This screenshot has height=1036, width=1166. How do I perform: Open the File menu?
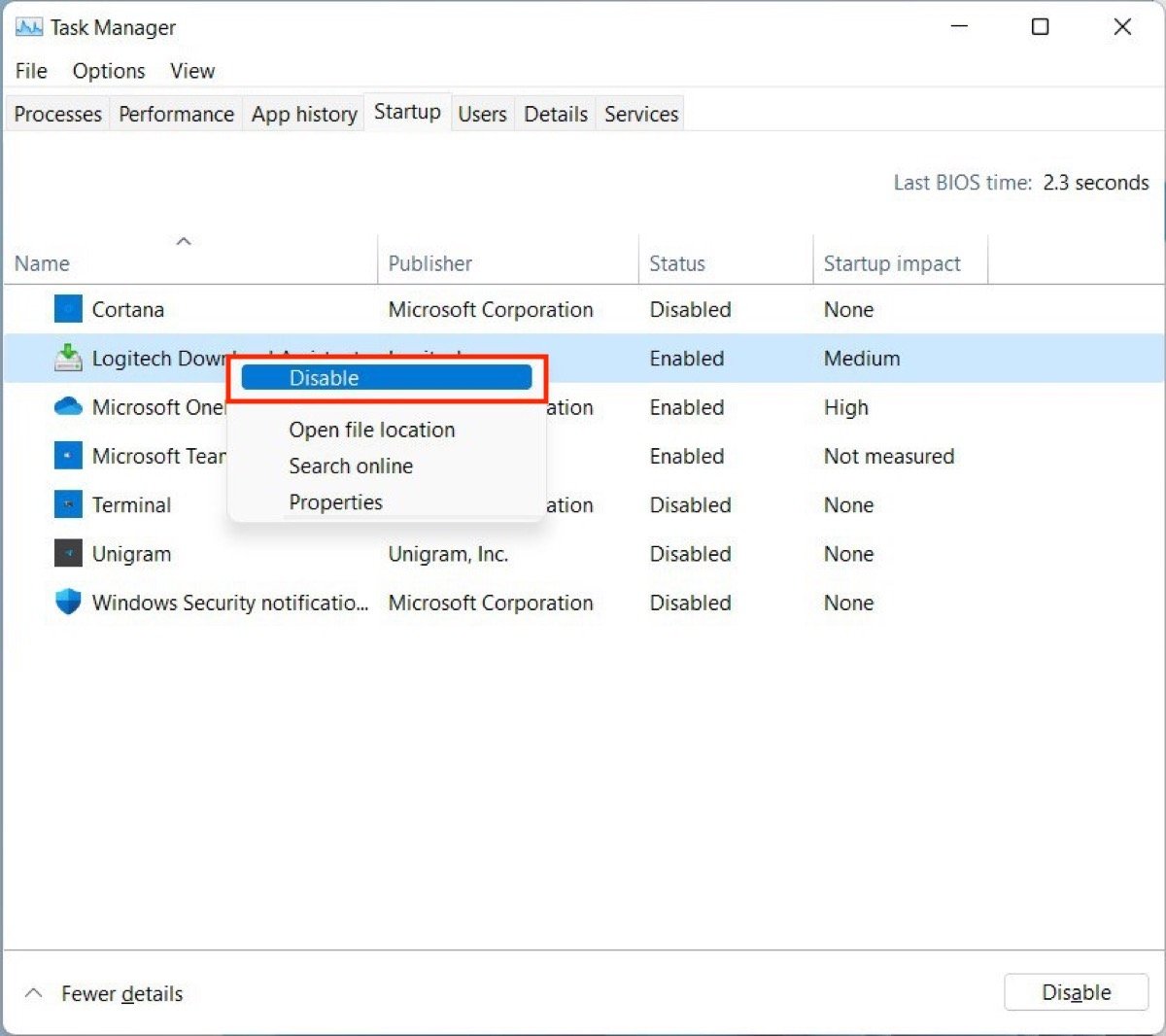[31, 71]
